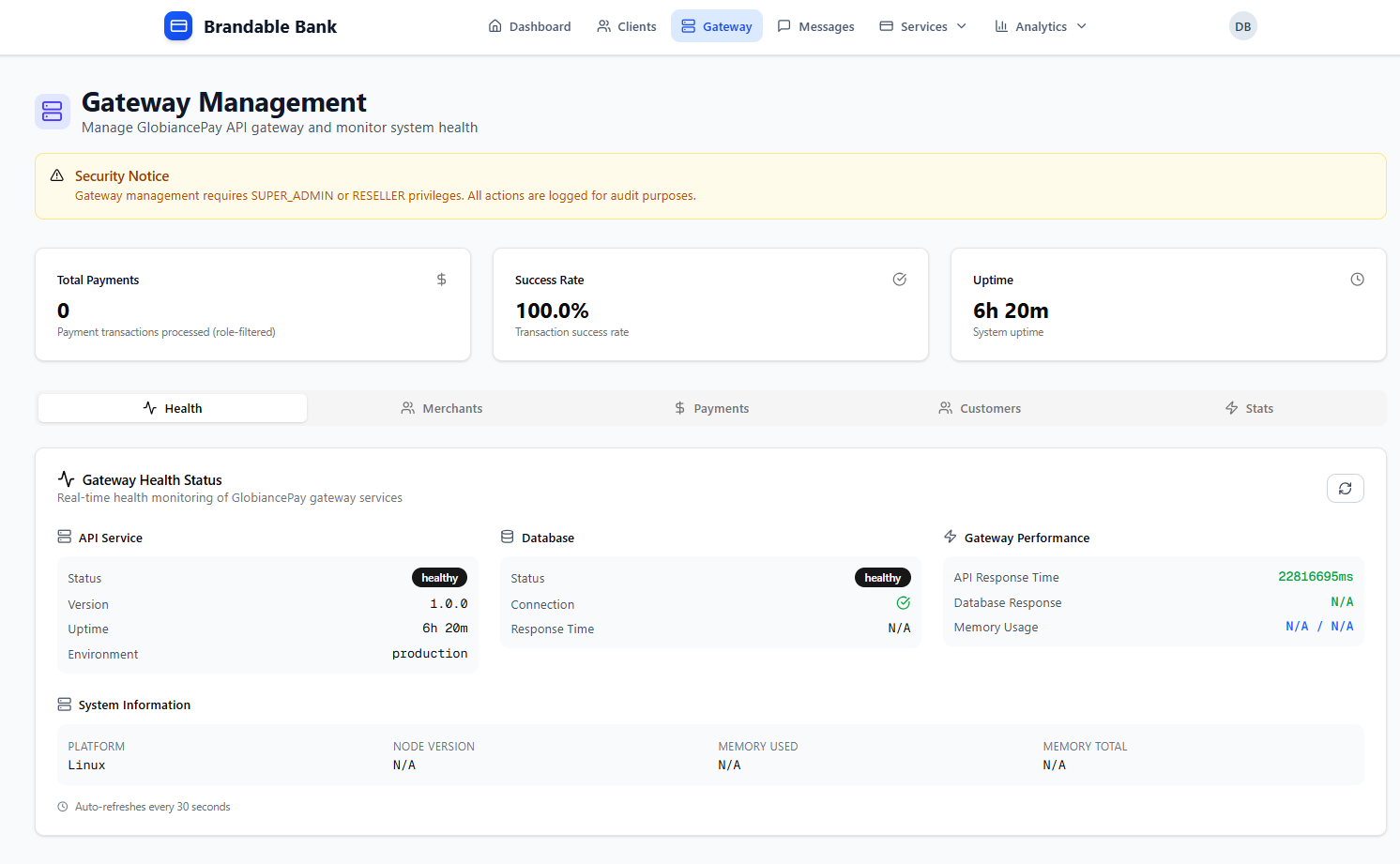Click the API Service healthy badge
The height and width of the screenshot is (864, 1400).
click(x=439, y=578)
